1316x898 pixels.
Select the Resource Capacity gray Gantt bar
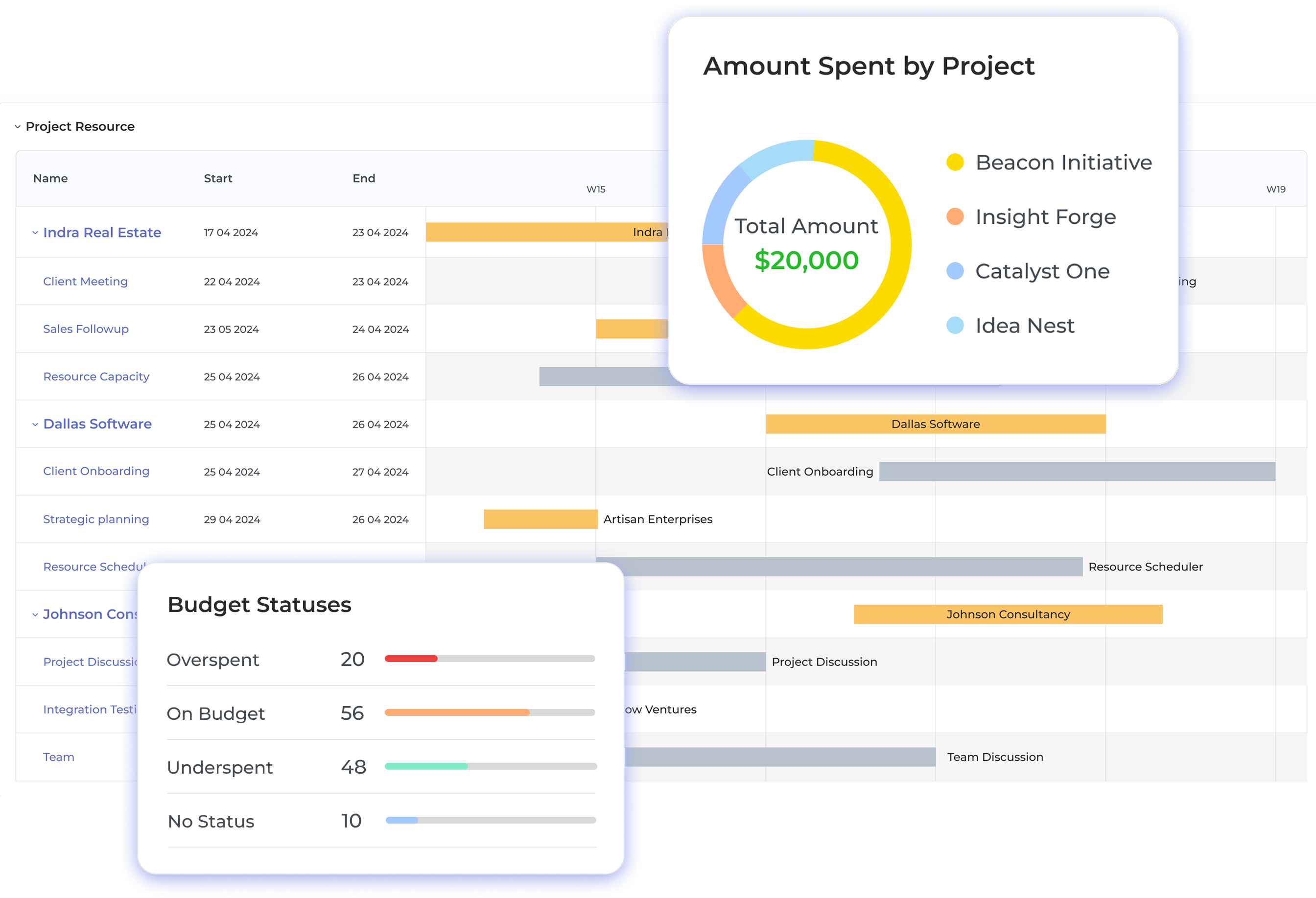[x=604, y=377]
